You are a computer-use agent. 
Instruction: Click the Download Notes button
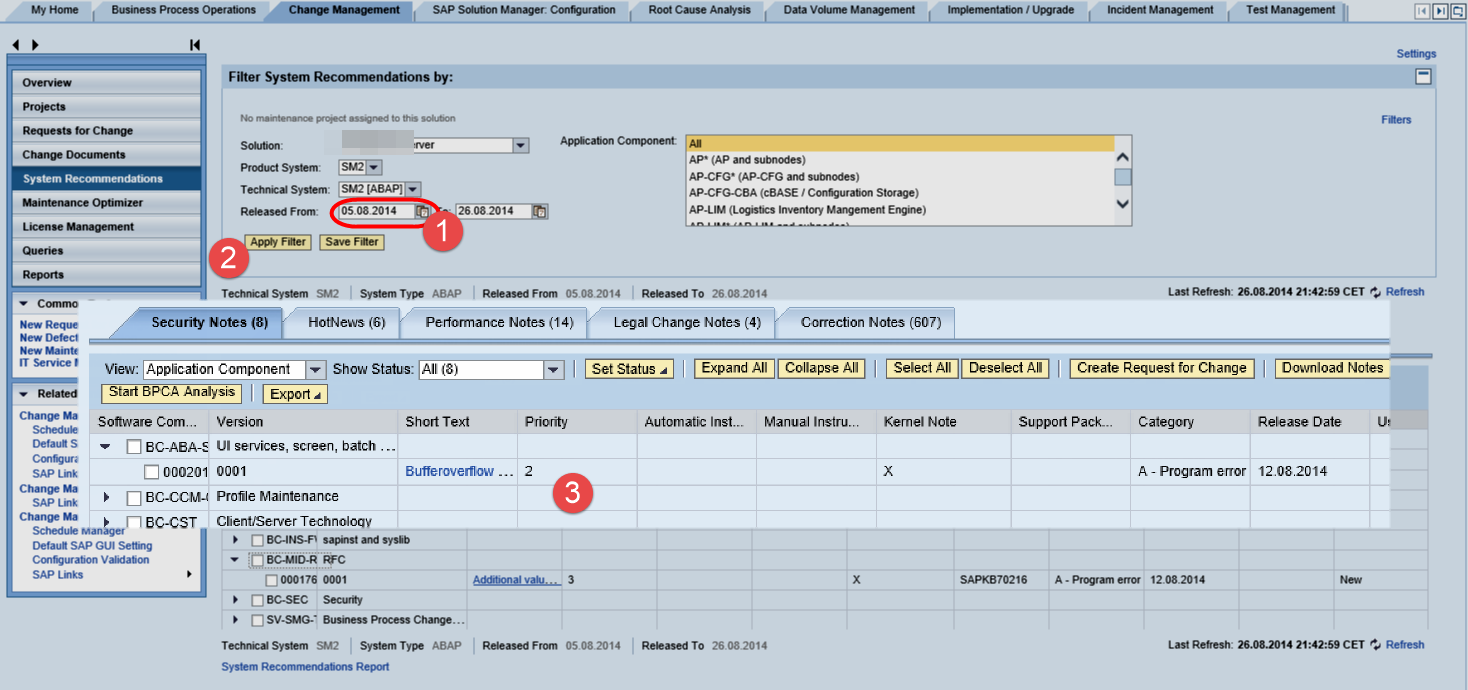1333,368
